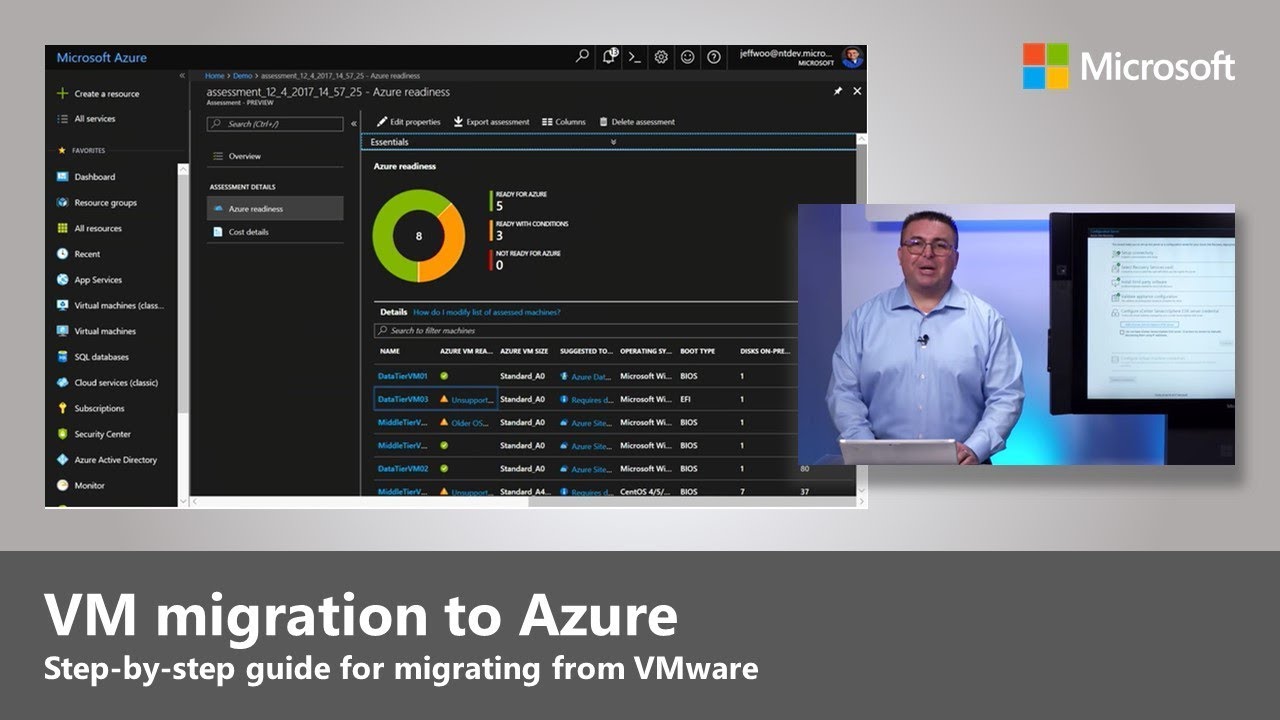1280x720 pixels.
Task: Click the CentOS 4/5/... operating system cell
Action: [x=645, y=492]
